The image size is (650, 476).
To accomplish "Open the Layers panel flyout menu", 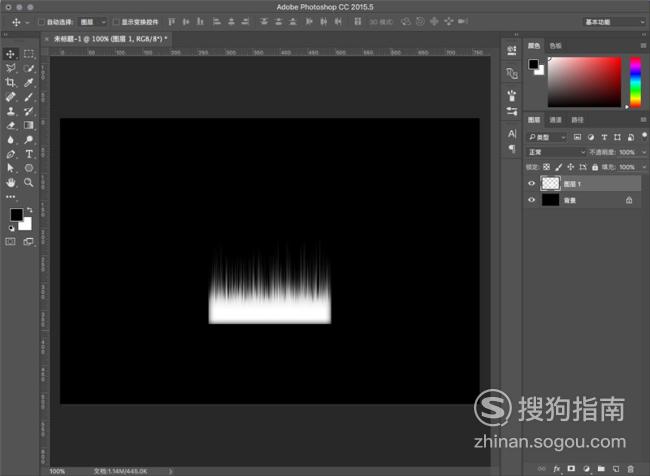I will (x=643, y=120).
